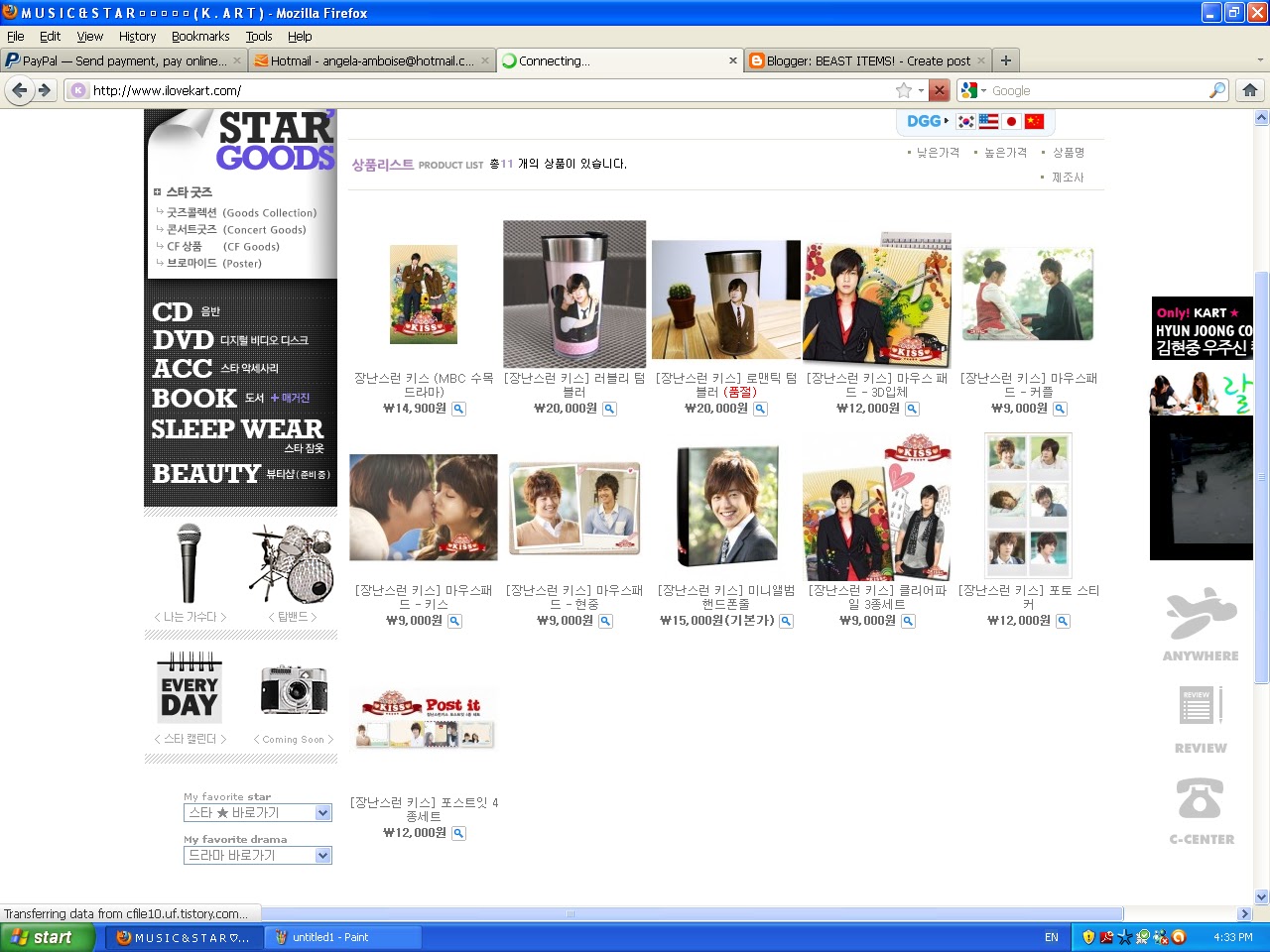Click magnifier icon beside ₩14,900 price
Screen dimensions: 1270x952
click(x=458, y=409)
